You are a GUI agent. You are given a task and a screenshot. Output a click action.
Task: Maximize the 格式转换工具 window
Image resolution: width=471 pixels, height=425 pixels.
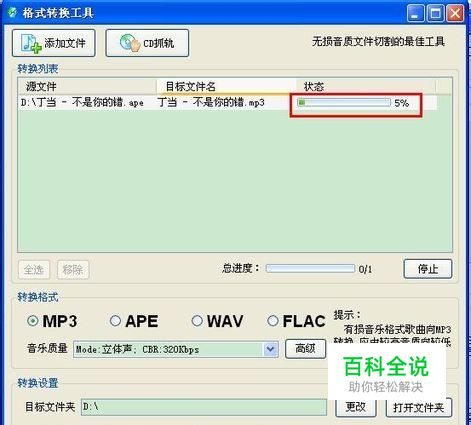pyautogui.click(x=435, y=14)
